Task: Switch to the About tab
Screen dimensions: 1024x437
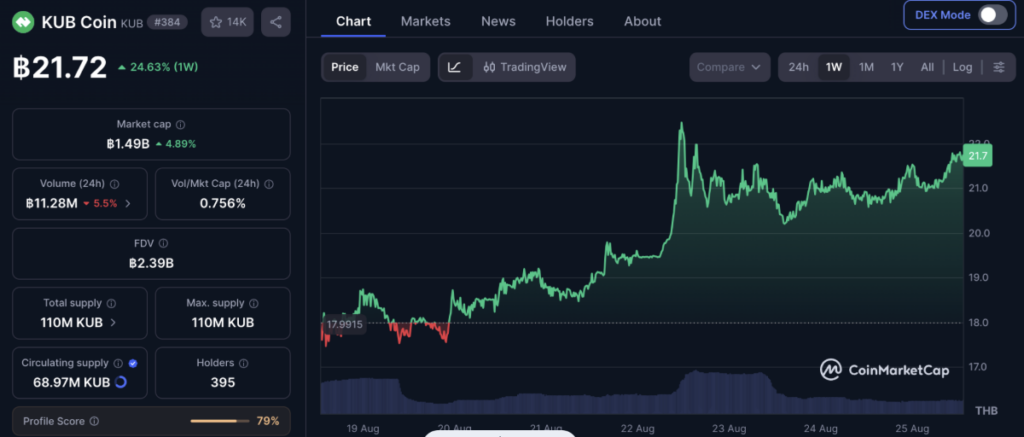Action: pos(643,22)
